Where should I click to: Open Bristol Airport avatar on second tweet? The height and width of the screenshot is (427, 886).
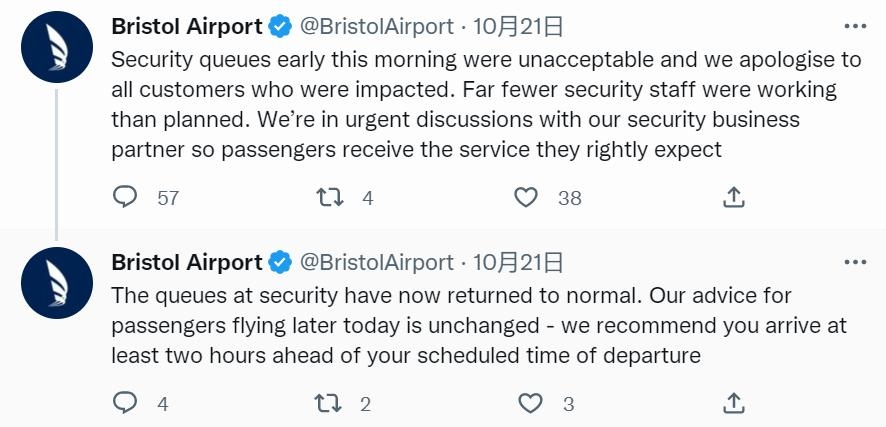pyautogui.click(x=57, y=282)
